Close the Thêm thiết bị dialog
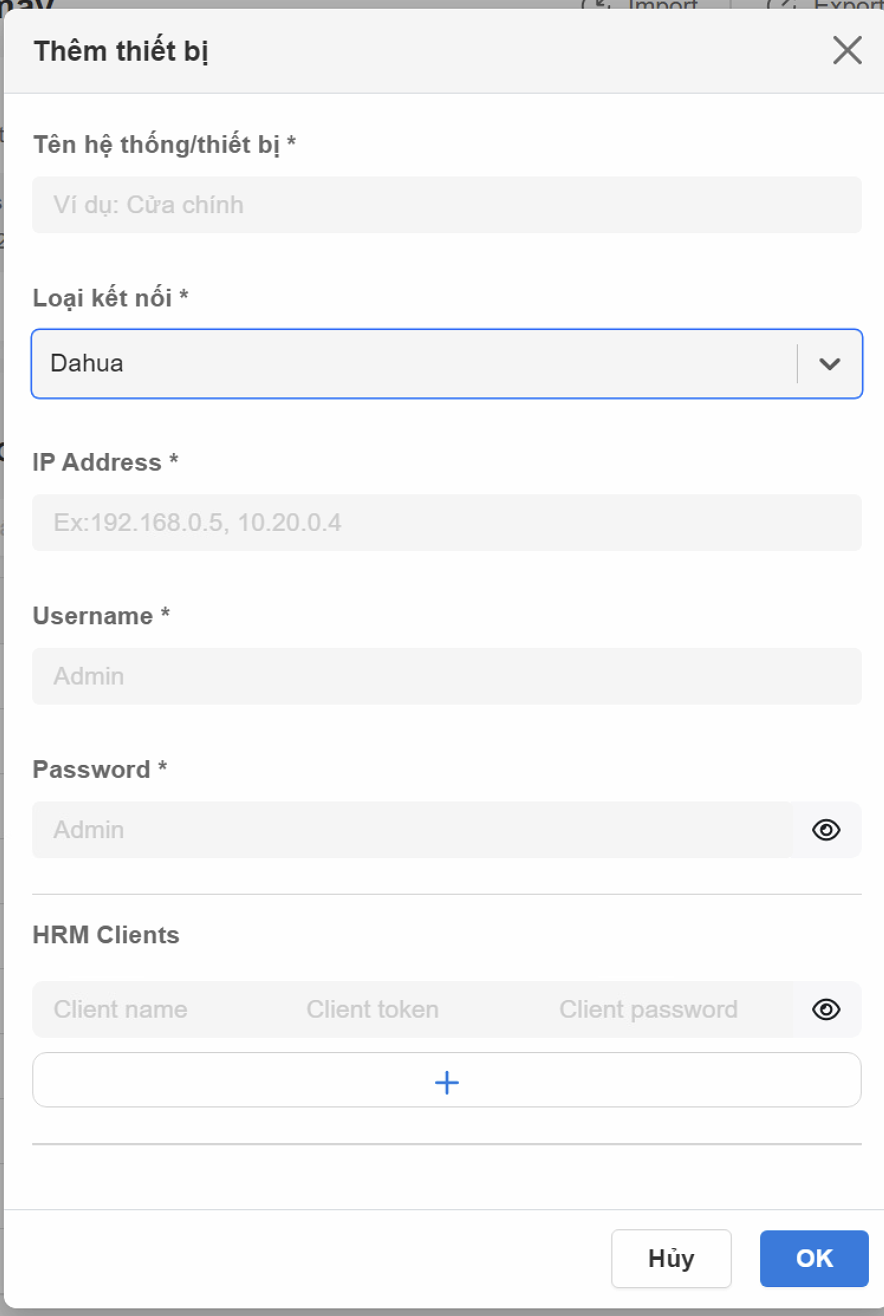Screen dimensions: 884x1316 click(847, 50)
